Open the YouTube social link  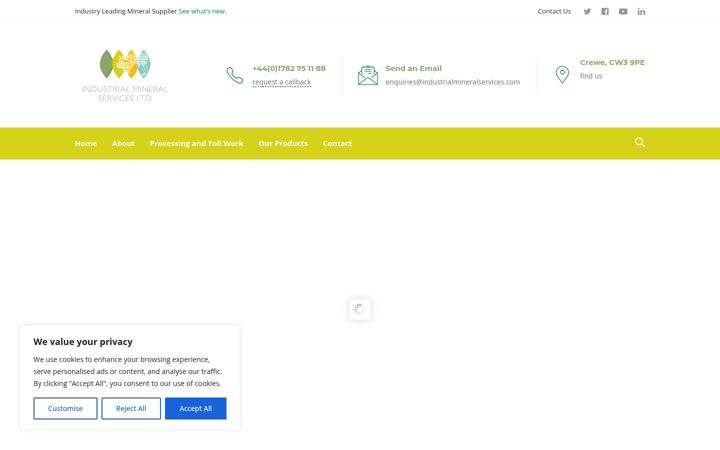point(623,11)
